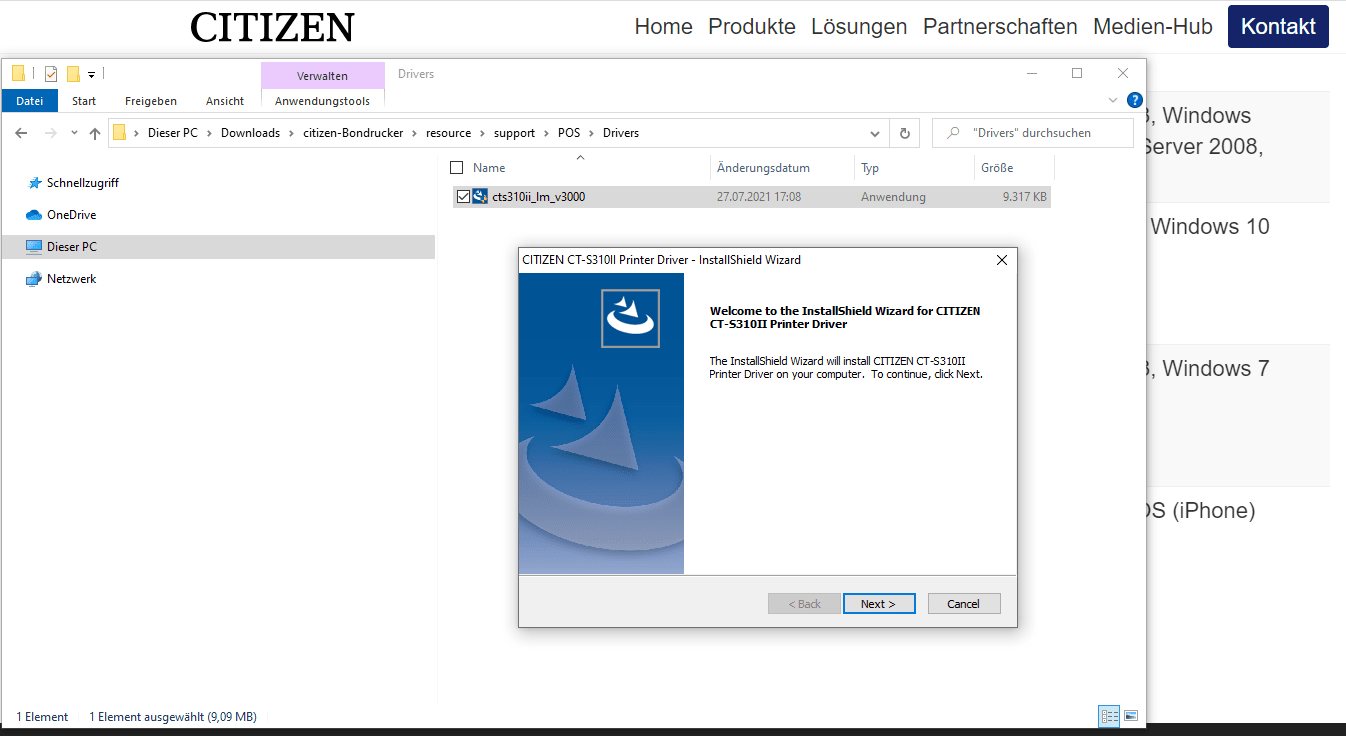Open the recent locations dropdown arrow

74,133
